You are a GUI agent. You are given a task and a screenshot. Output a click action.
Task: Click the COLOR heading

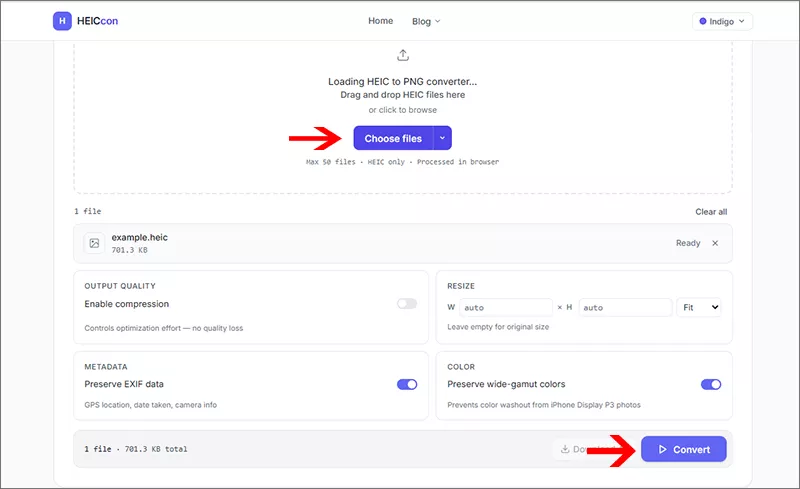tap(461, 366)
